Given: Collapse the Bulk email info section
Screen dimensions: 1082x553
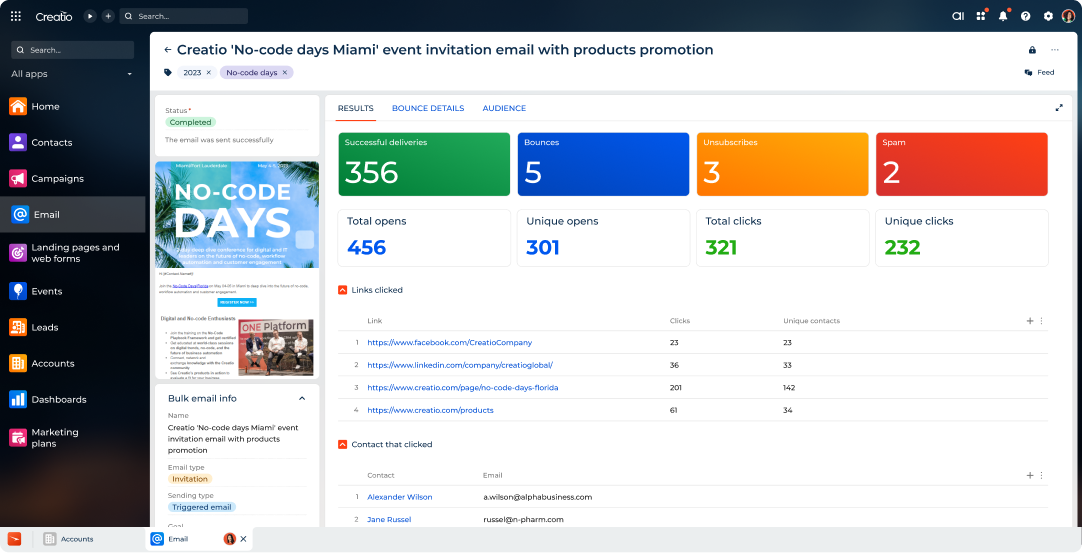Looking at the screenshot, I should click(302, 398).
